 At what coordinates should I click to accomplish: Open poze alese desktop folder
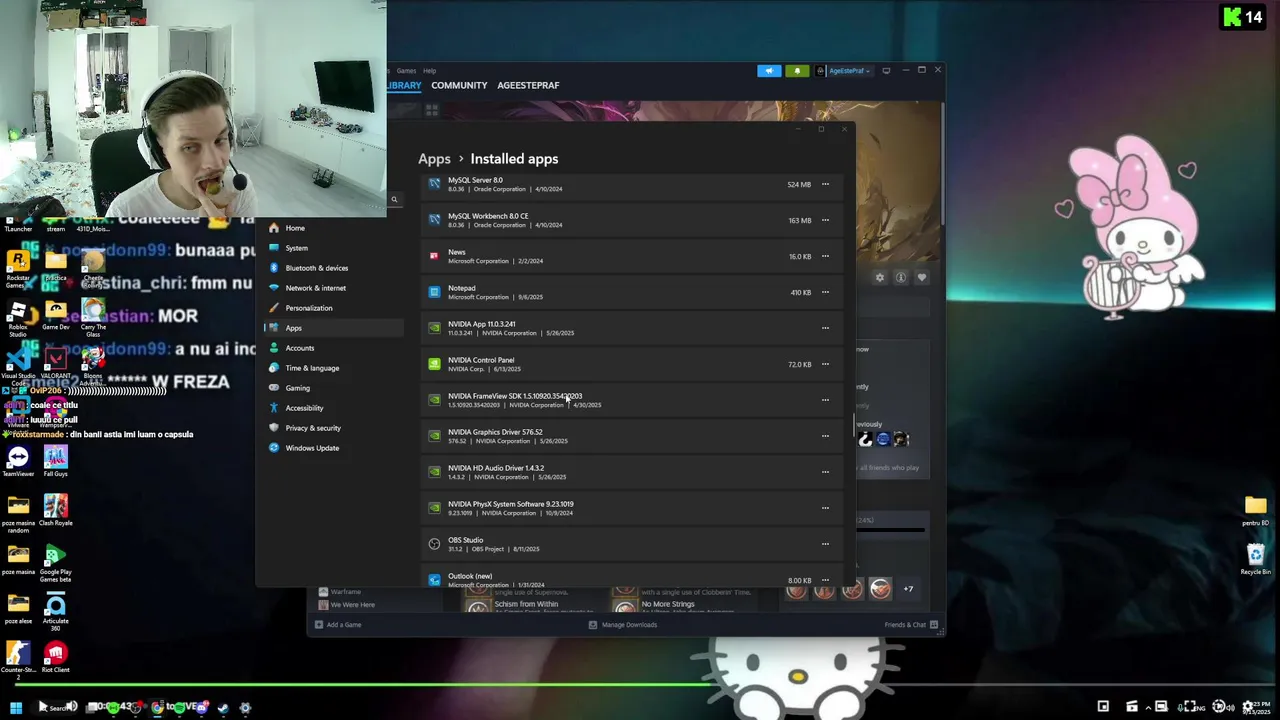18,608
